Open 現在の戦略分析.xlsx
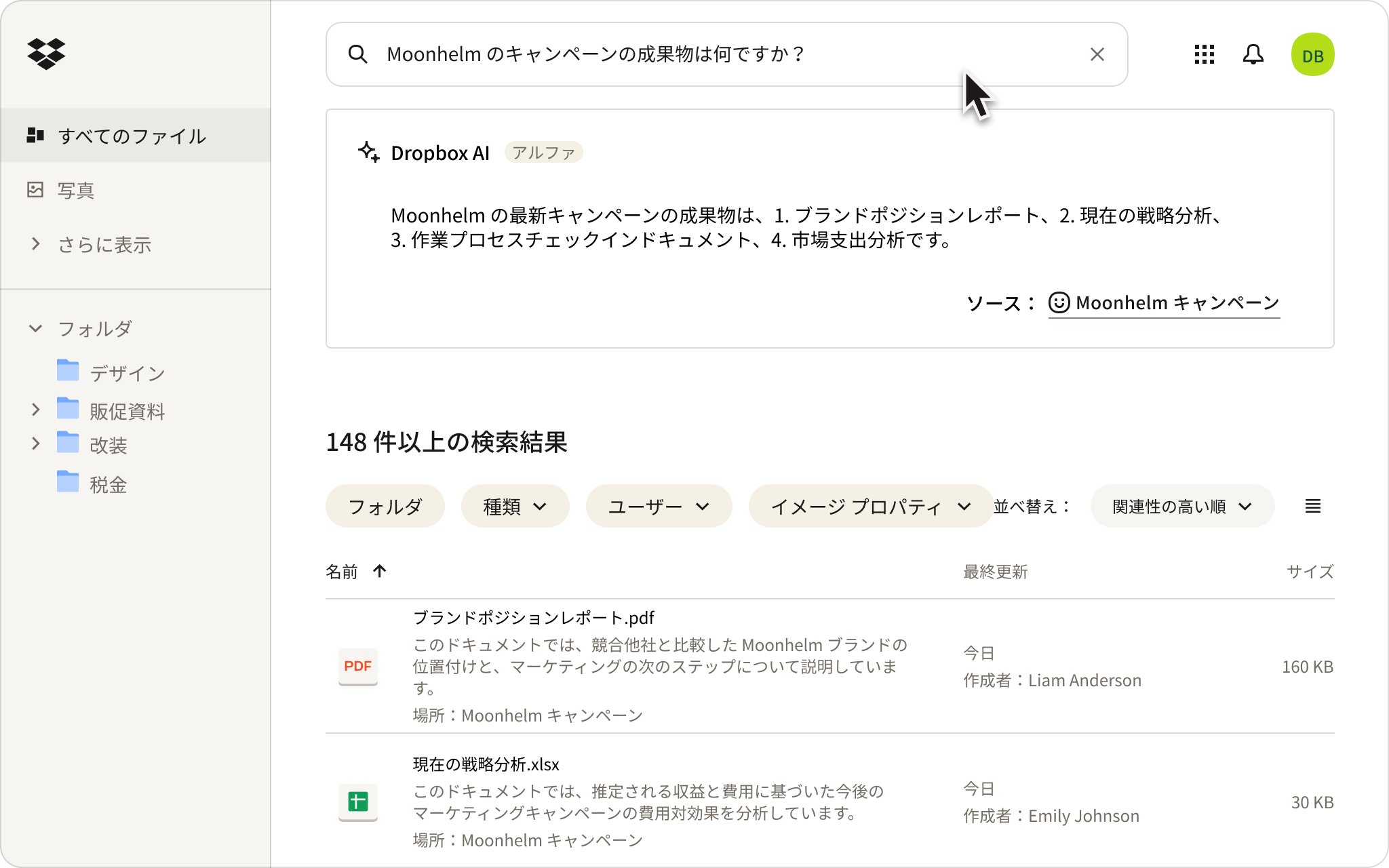1389x868 pixels. [x=486, y=764]
